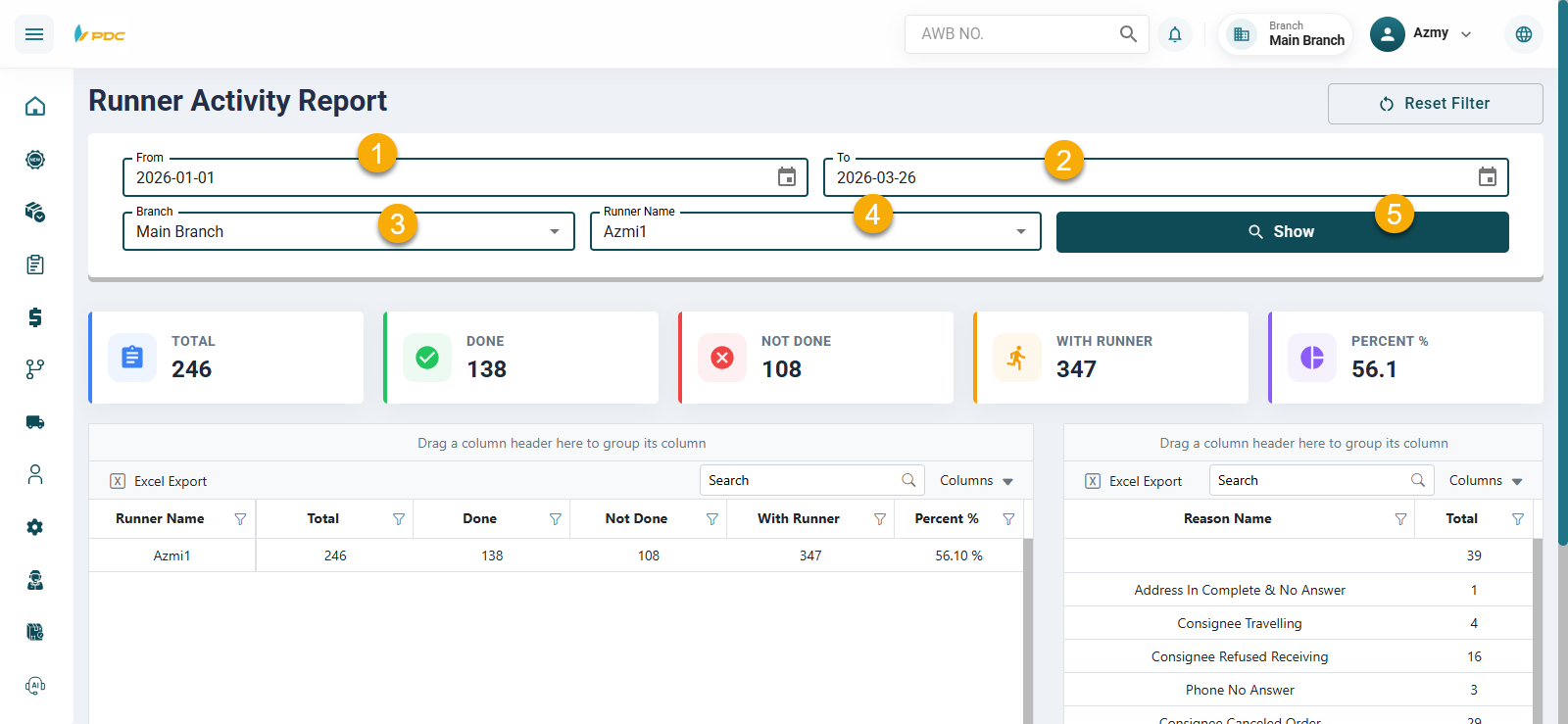Image resolution: width=1568 pixels, height=724 pixels.
Task: Expand the Branch dropdown
Action: [x=554, y=232]
